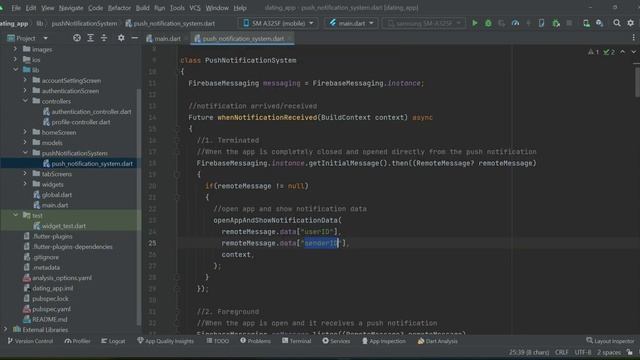Open Project panel options gear
Viewport: 640px width, 360px height.
(121, 38)
